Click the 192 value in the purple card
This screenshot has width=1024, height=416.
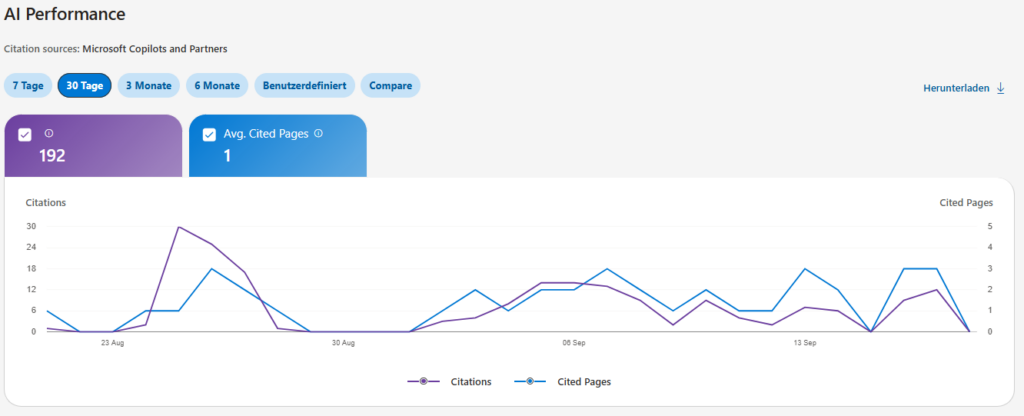click(52, 155)
